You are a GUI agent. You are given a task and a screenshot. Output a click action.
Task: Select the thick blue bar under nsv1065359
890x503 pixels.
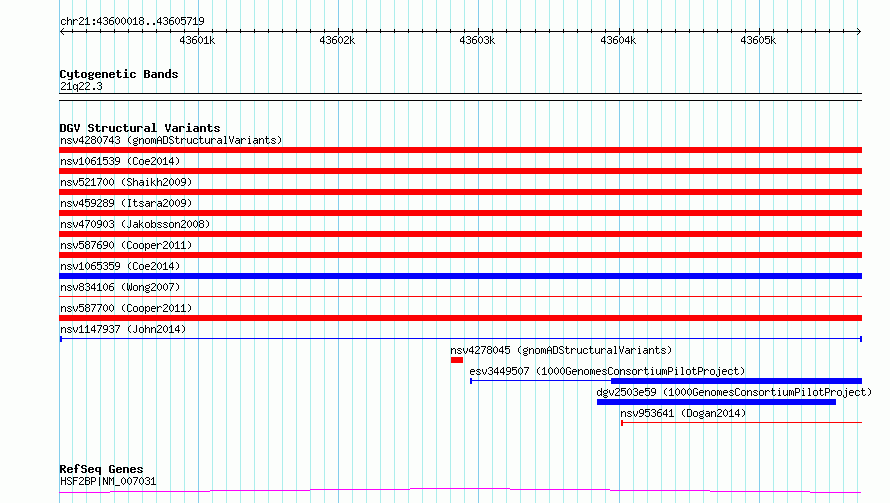click(460, 276)
